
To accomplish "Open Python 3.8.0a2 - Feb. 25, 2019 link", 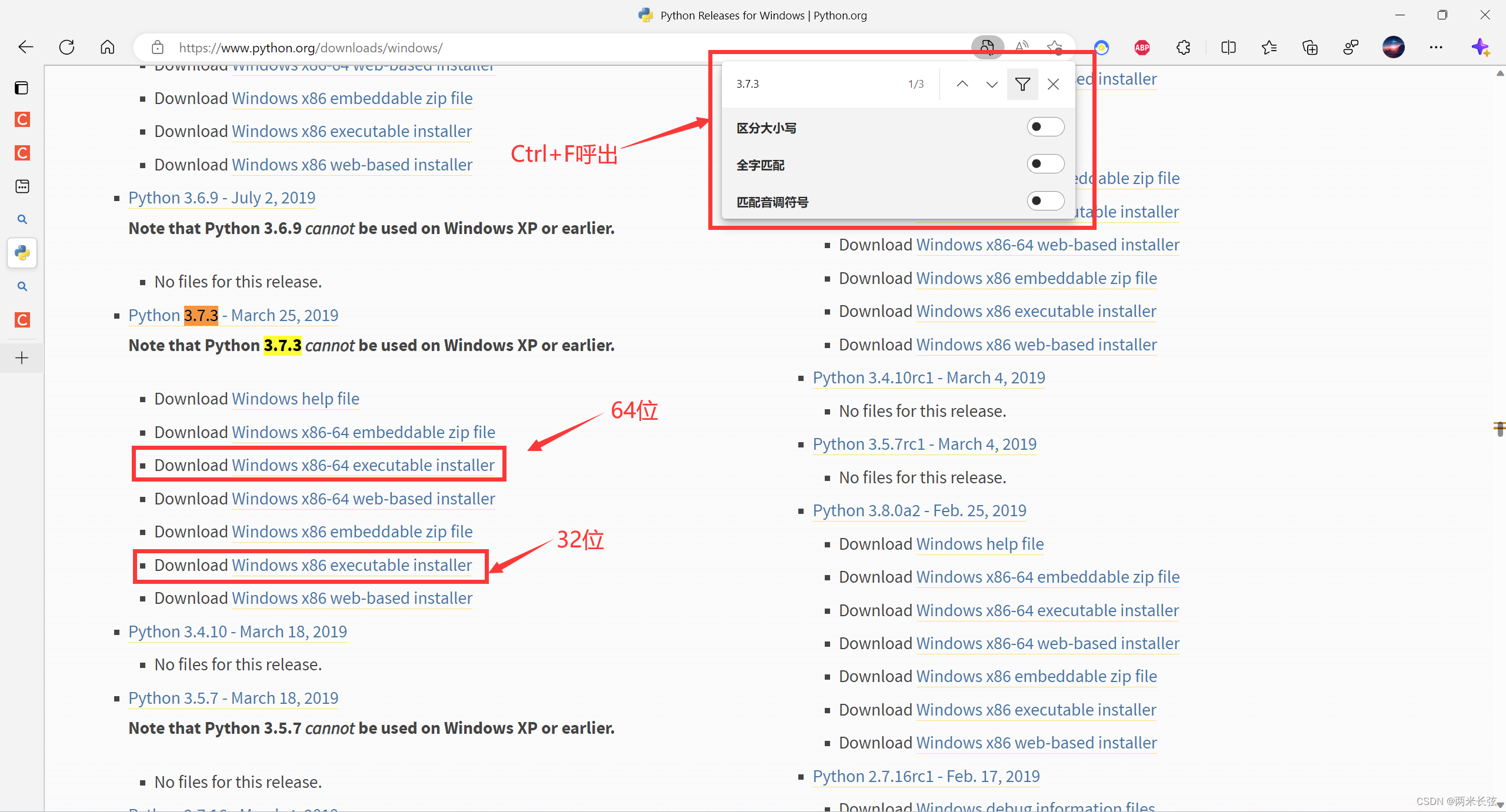I will 919,510.
